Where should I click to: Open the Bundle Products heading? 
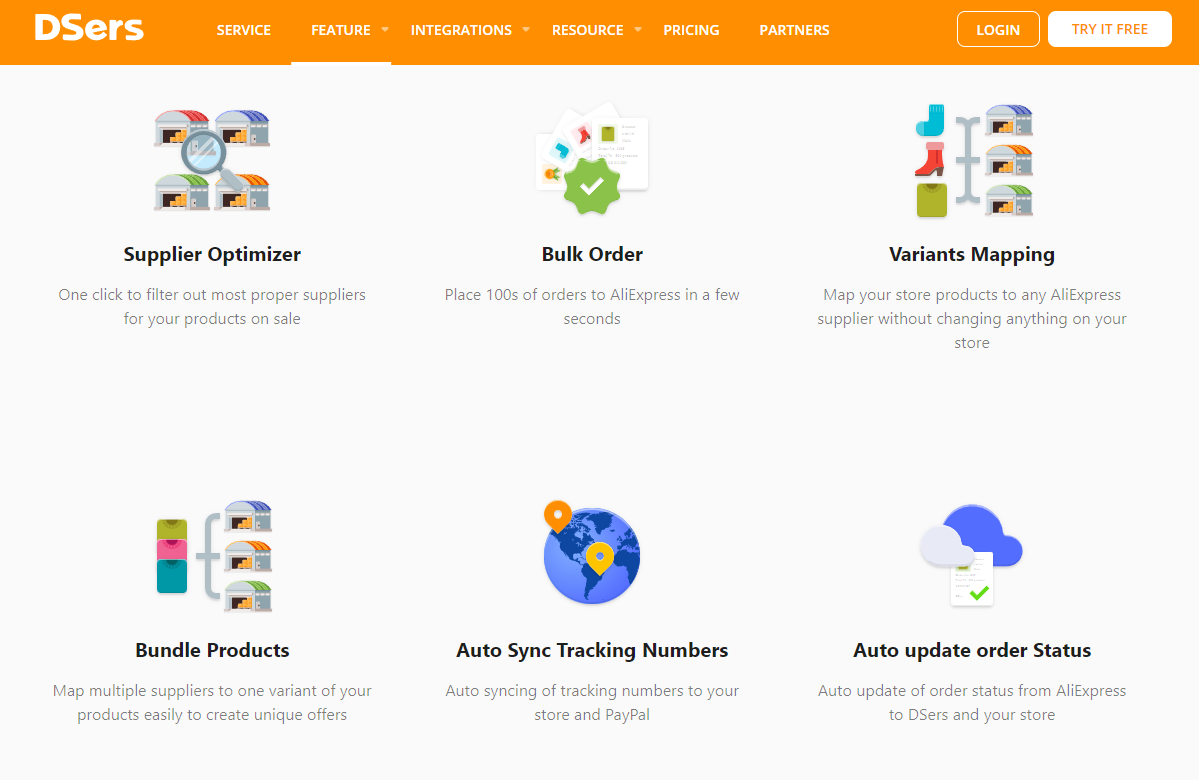click(x=212, y=650)
